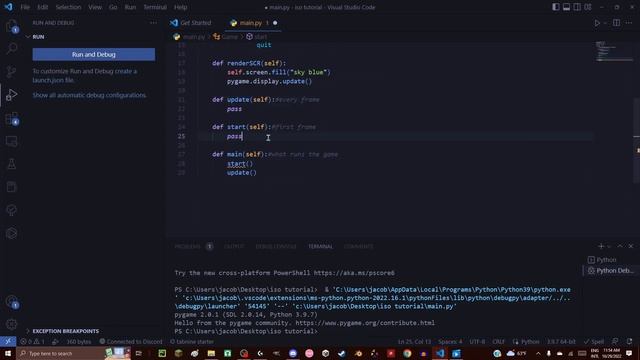The width and height of the screenshot is (640, 360).
Task: Click Show all automatic debug configurations link
Action: click(89, 95)
